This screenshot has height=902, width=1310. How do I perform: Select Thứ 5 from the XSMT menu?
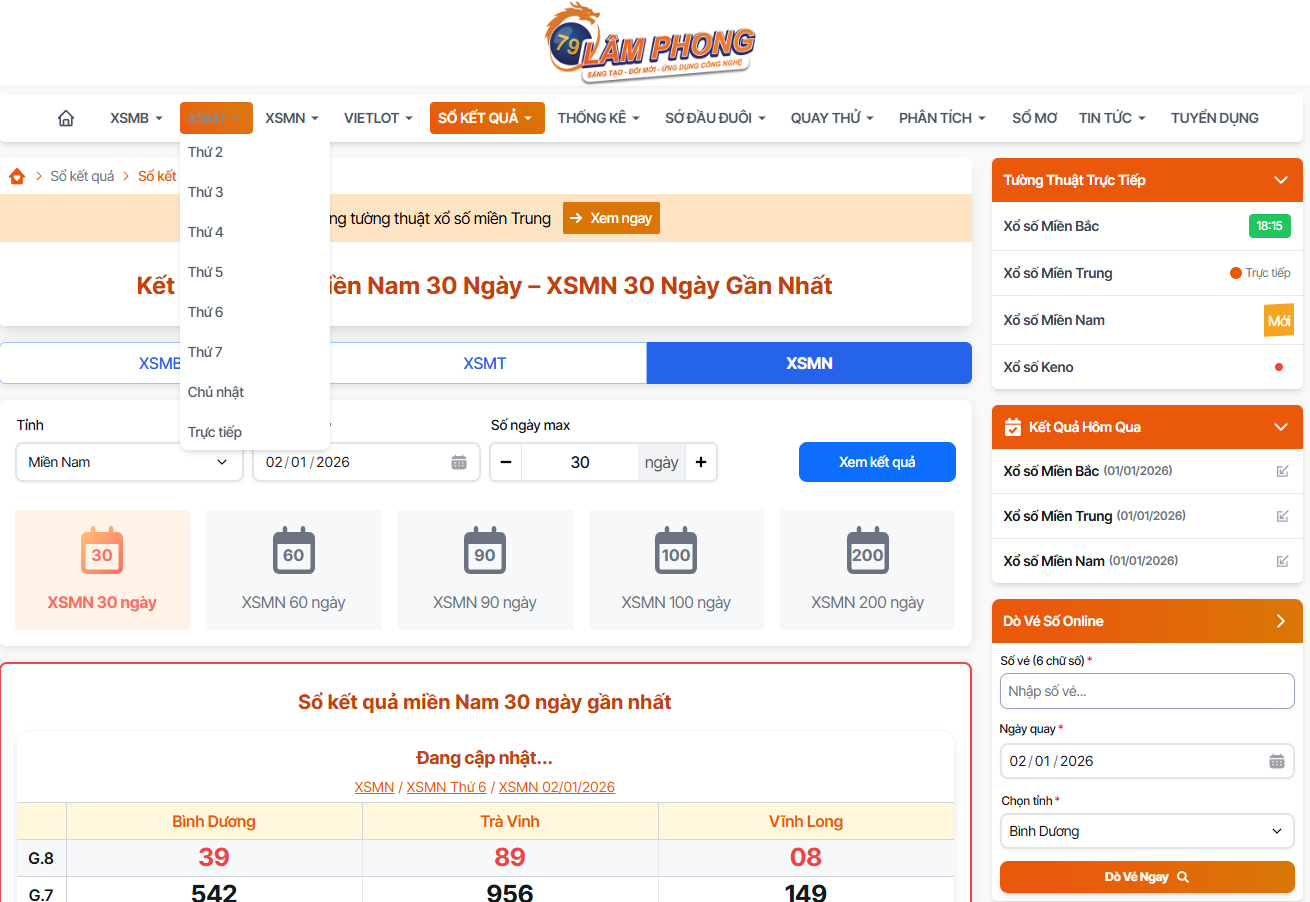[x=205, y=271]
